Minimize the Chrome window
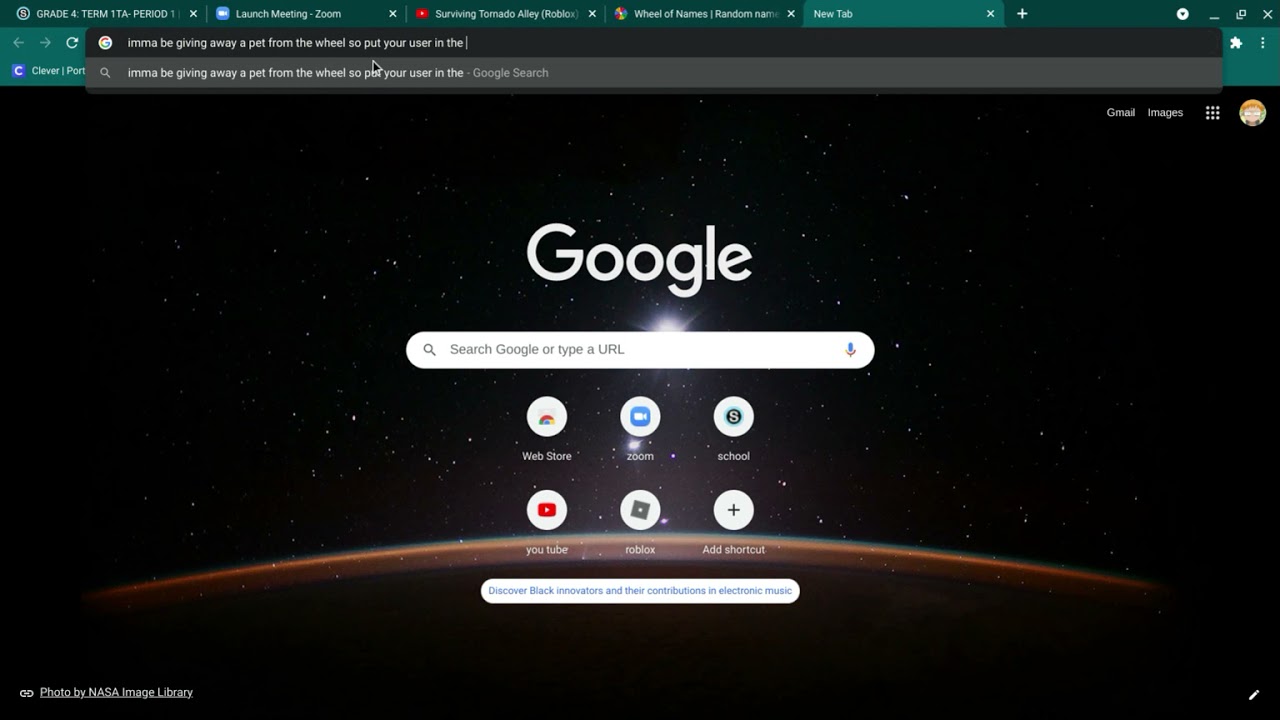This screenshot has height=720, width=1280. click(x=1214, y=14)
